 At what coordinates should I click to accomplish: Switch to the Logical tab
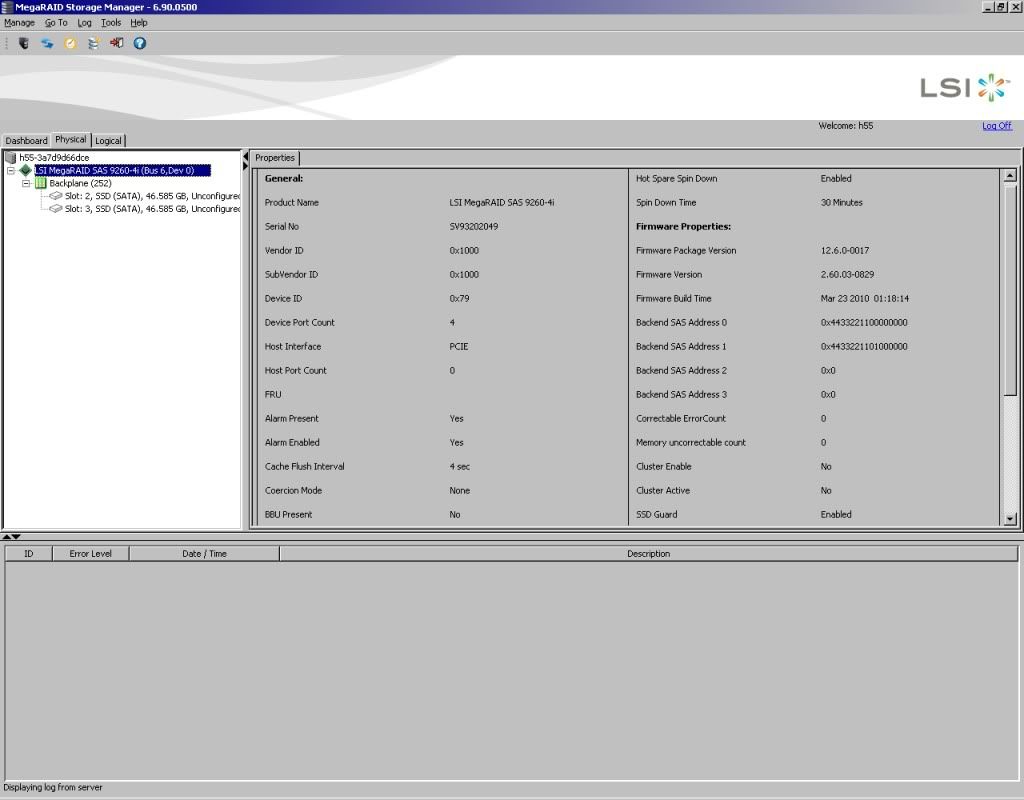(x=108, y=140)
